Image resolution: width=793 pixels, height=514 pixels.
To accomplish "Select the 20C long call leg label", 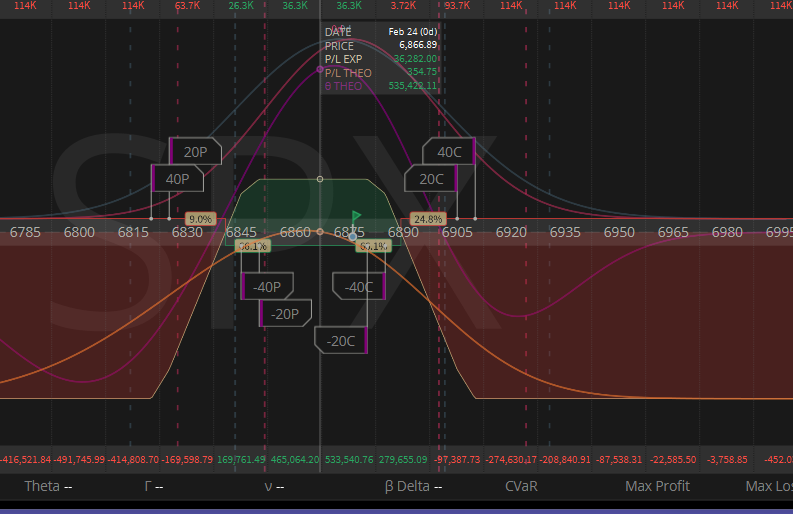I will (x=431, y=179).
